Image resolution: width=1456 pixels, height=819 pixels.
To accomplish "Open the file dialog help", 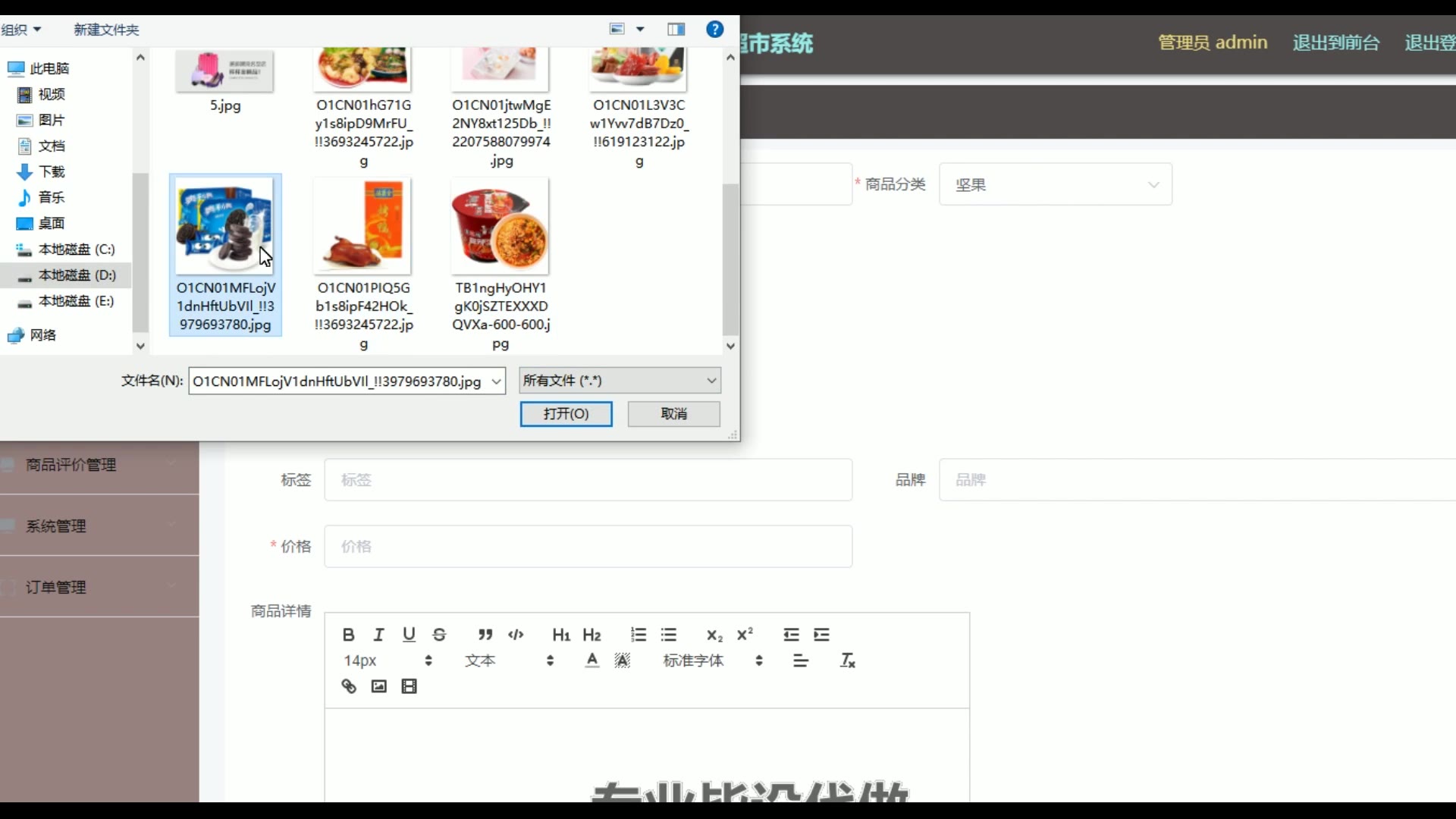I will coord(714,30).
